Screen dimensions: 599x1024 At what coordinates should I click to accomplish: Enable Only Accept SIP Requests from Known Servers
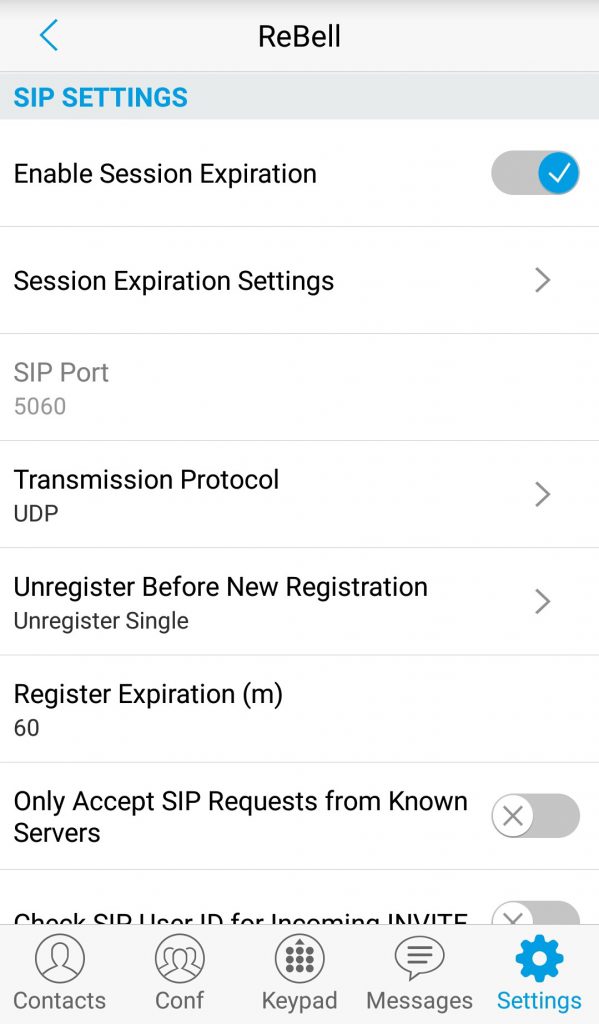click(535, 816)
